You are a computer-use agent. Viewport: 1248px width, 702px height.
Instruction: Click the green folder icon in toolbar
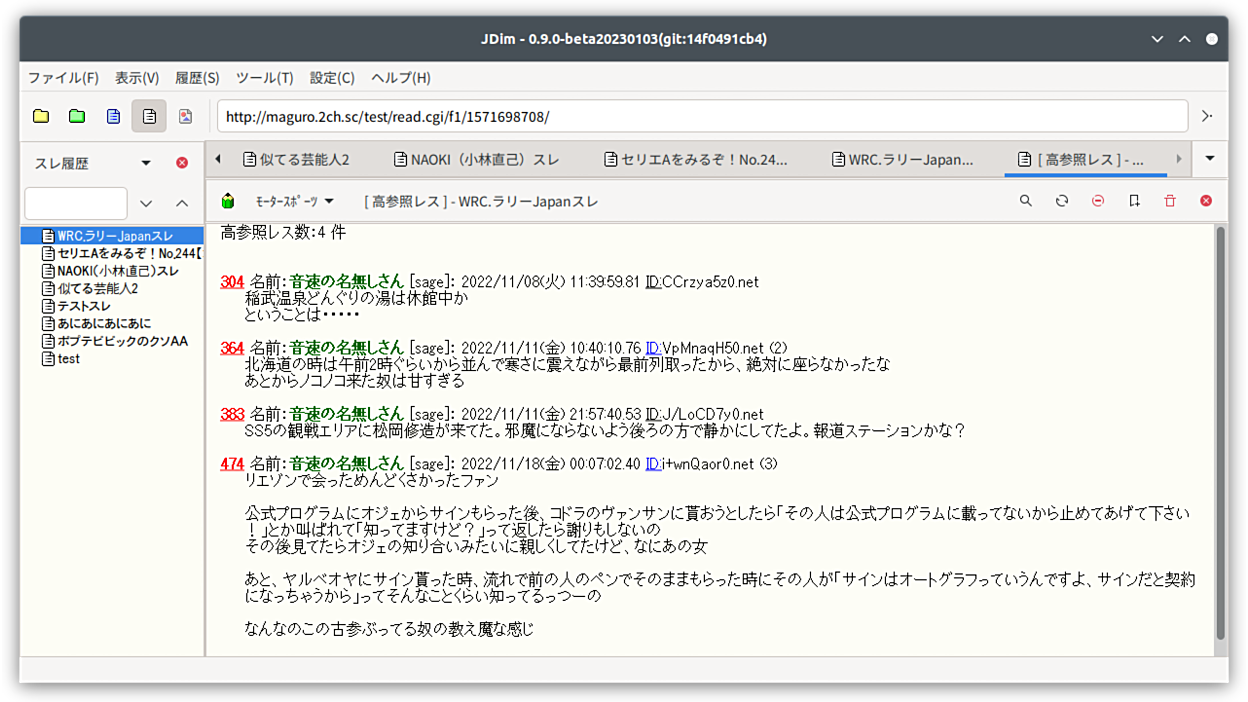tap(77, 117)
